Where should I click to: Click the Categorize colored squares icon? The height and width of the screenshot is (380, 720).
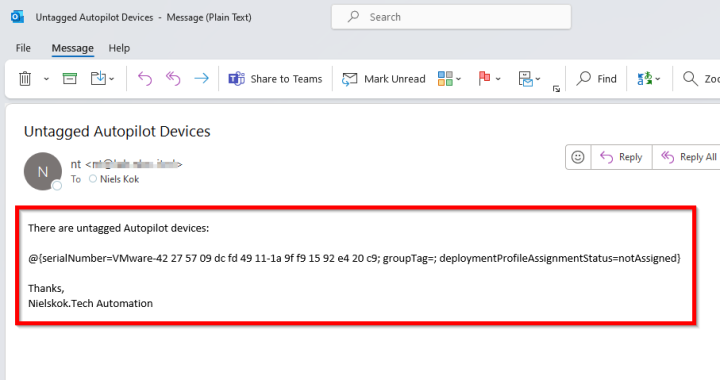coord(445,78)
